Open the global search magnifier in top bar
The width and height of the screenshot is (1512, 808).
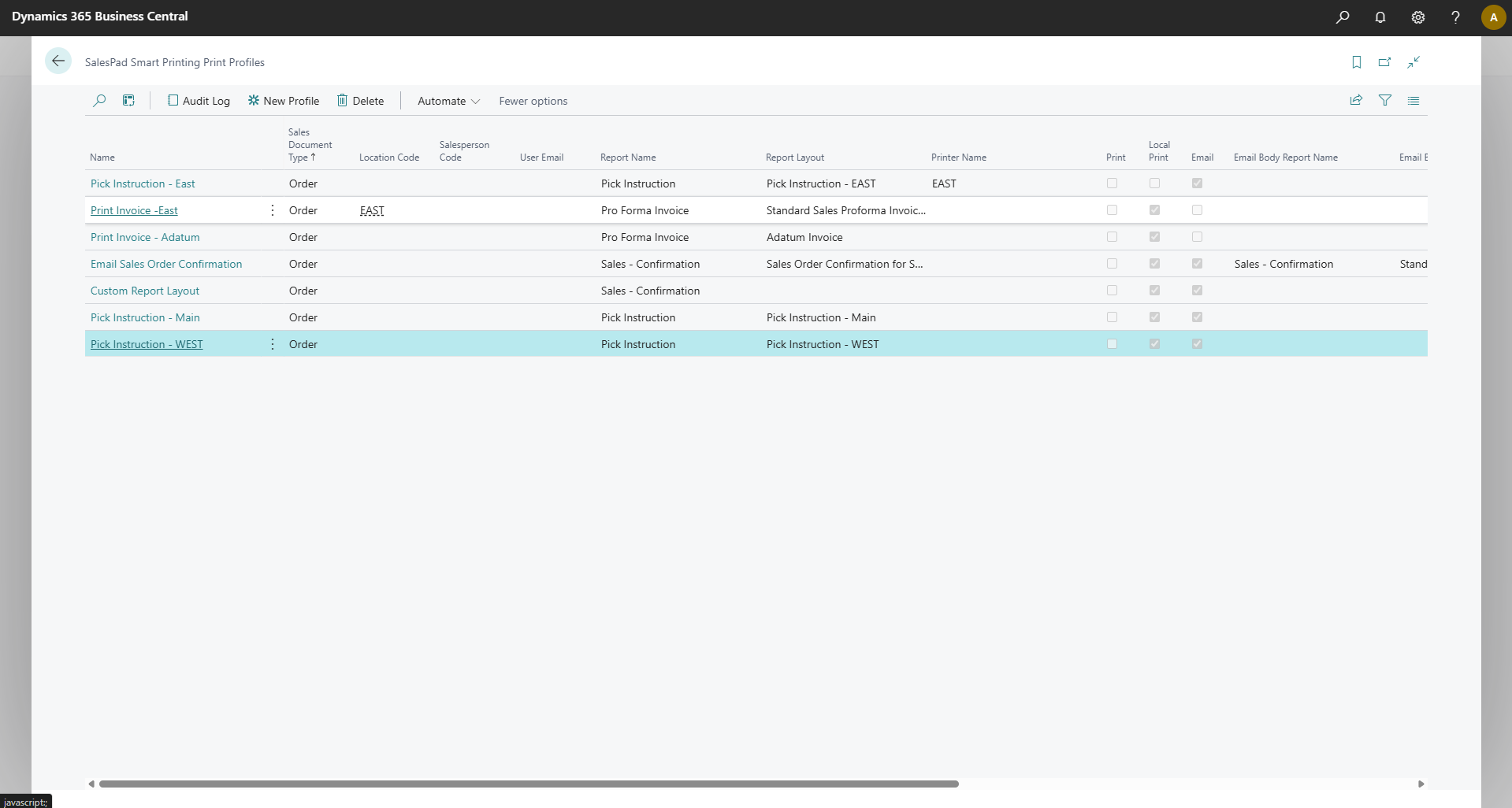(1343, 17)
